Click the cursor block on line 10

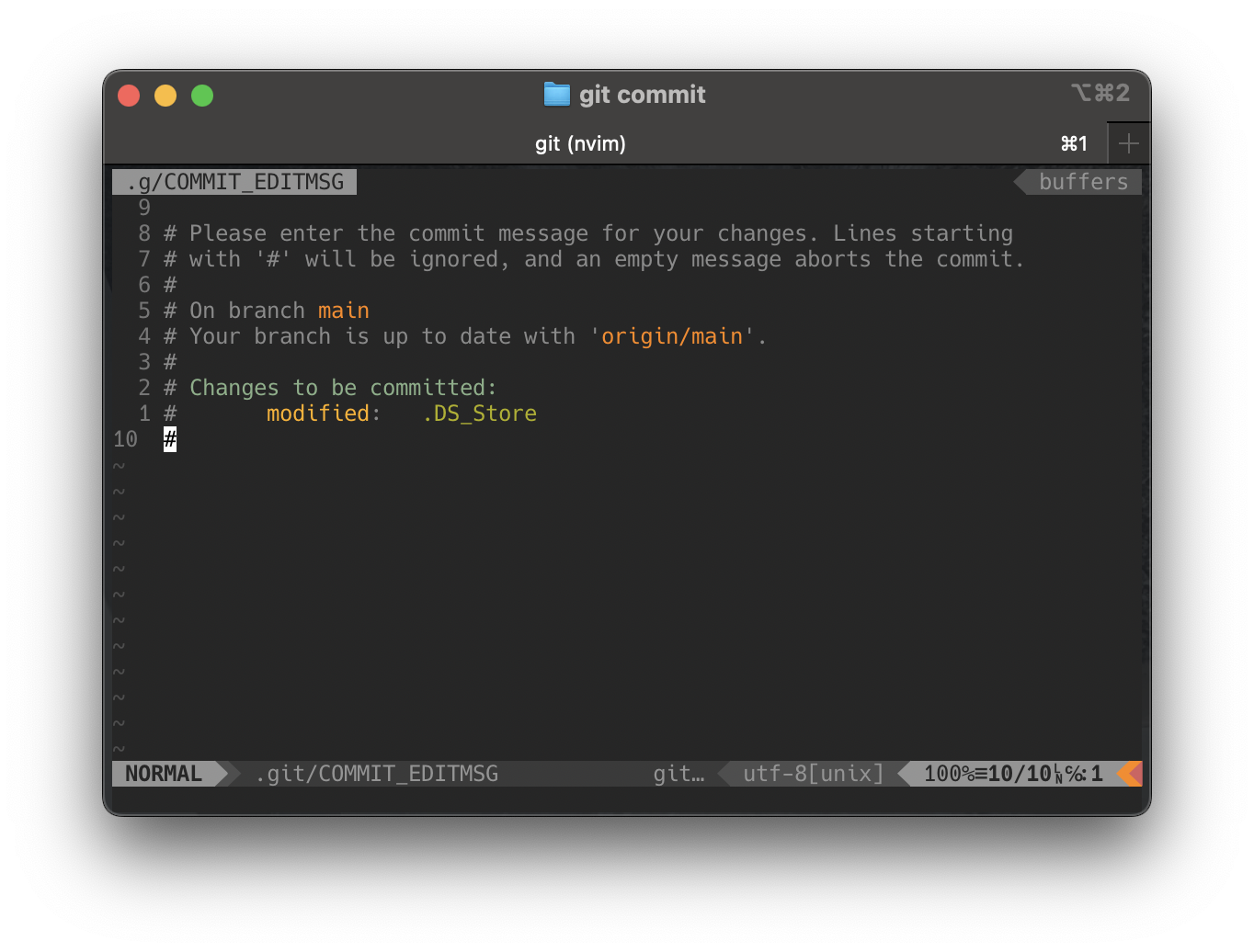(169, 439)
